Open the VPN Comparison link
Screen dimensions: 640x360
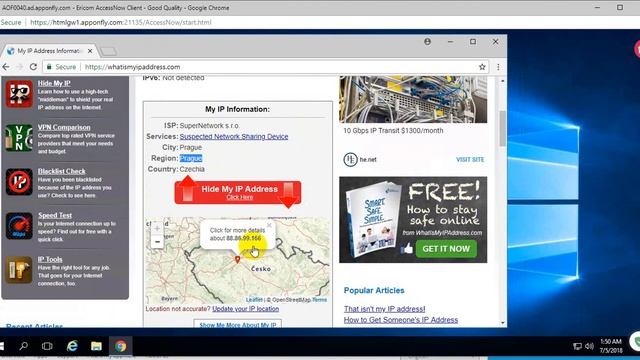coord(64,127)
